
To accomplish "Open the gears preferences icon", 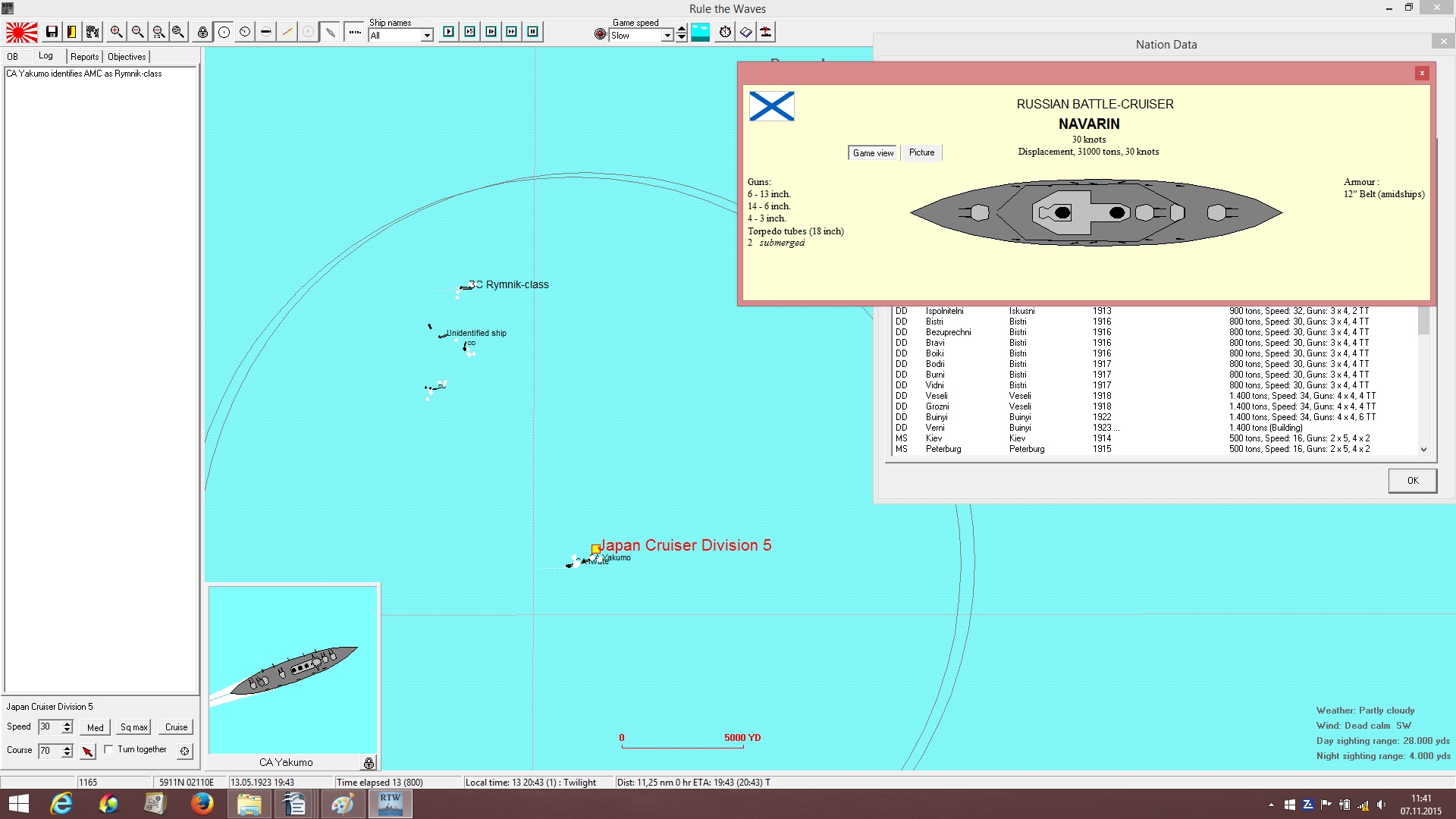I will [93, 32].
